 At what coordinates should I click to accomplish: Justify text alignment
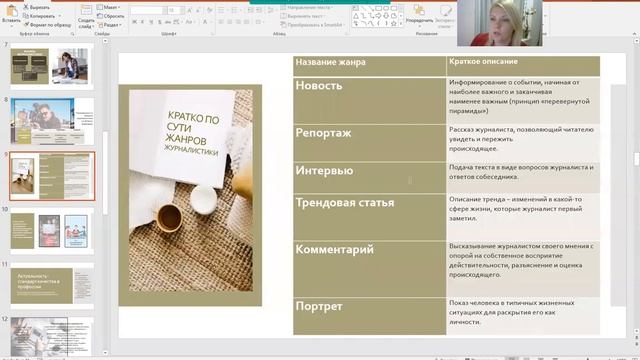[x=247, y=22]
